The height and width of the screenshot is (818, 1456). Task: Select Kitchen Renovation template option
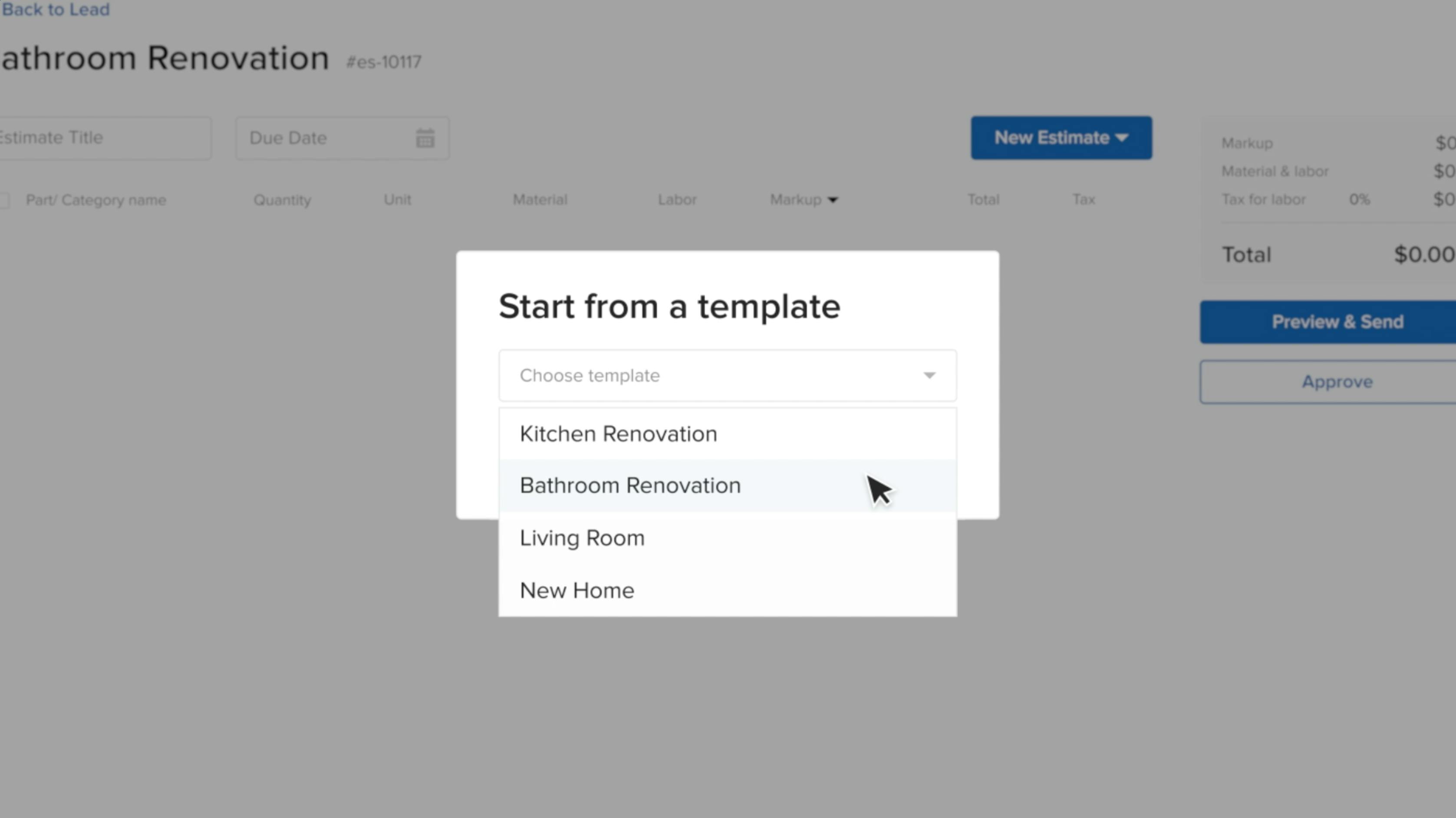click(x=728, y=434)
